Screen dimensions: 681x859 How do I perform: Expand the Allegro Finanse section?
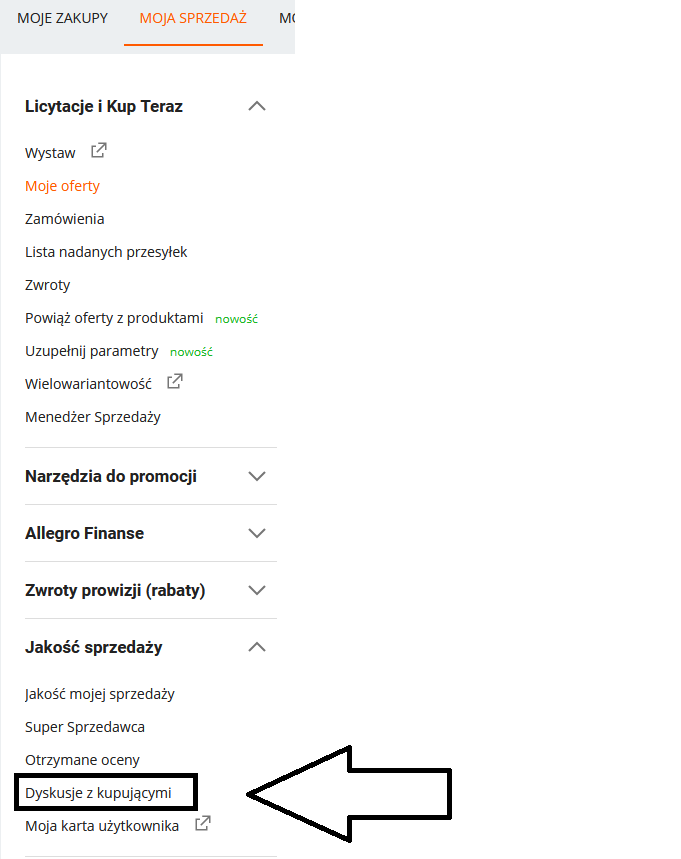tap(257, 533)
